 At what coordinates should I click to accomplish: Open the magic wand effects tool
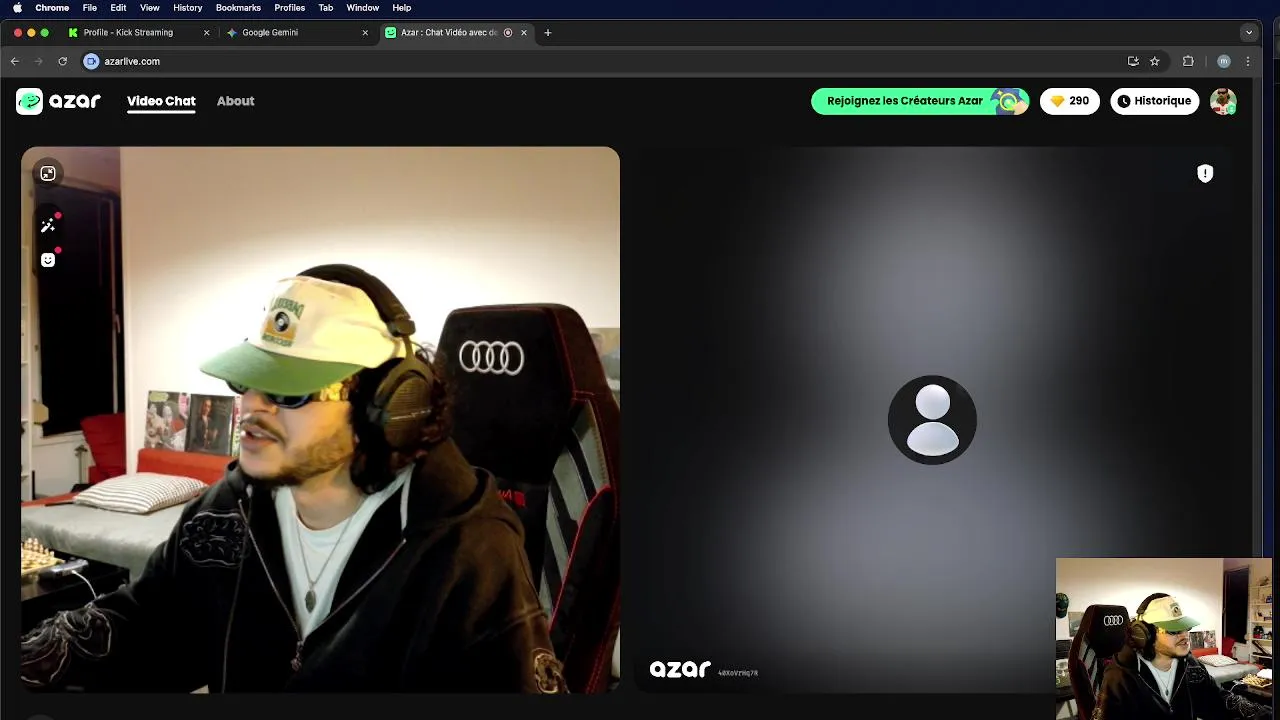click(48, 226)
